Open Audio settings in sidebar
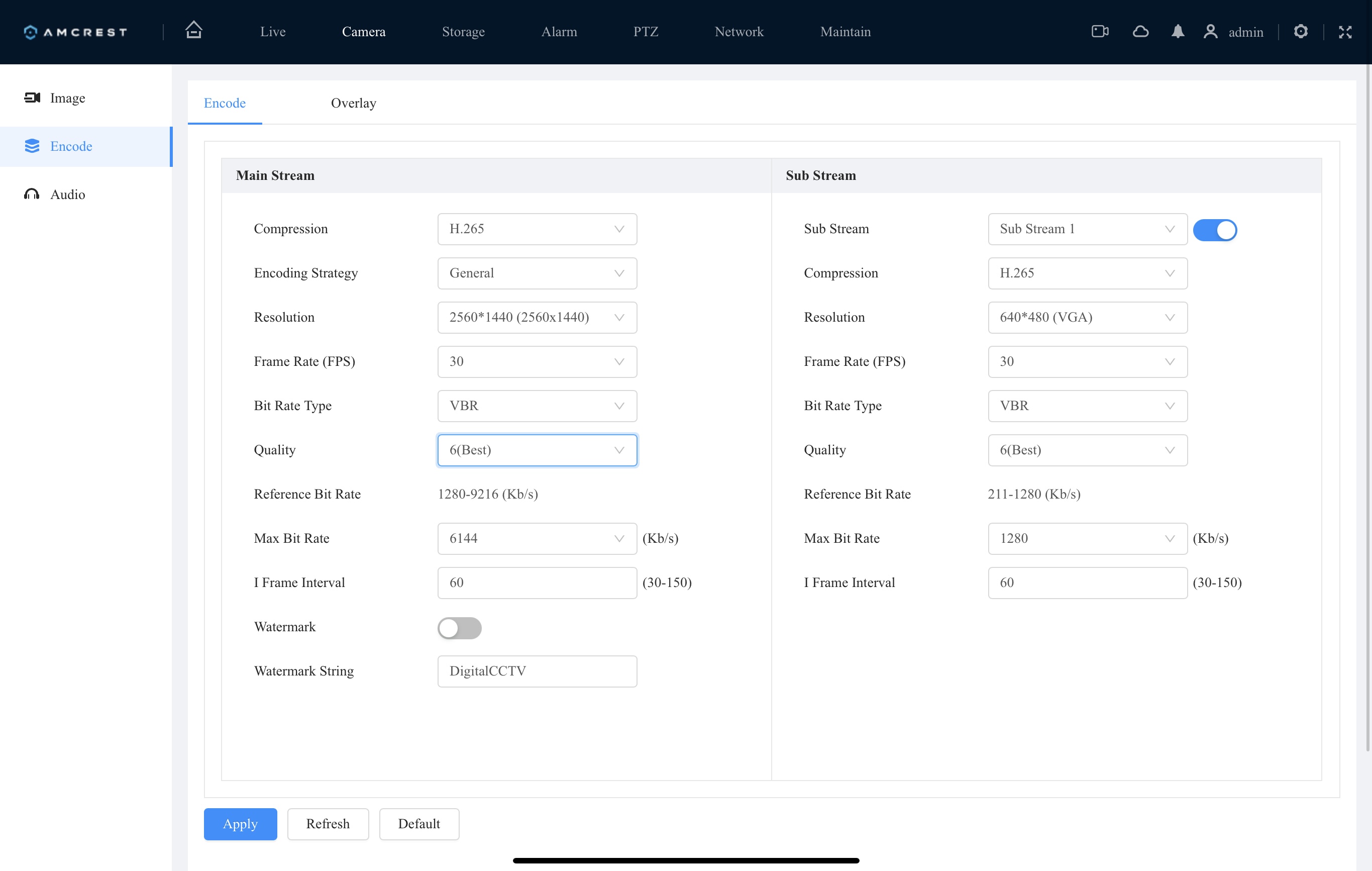 [85, 195]
